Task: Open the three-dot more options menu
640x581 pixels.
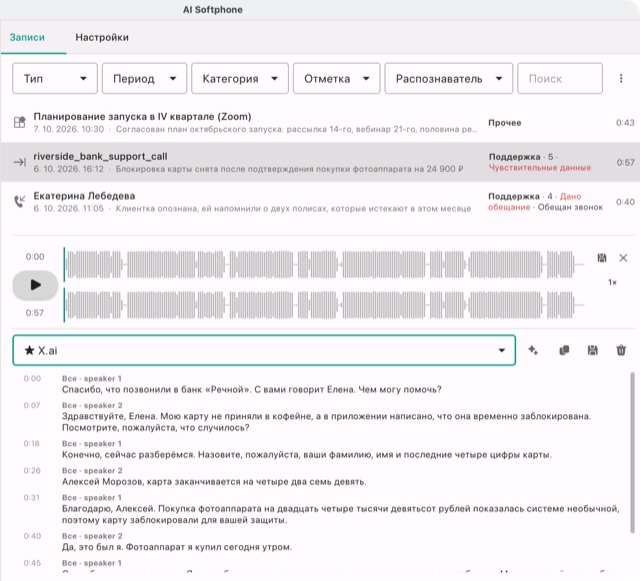Action: pyautogui.click(x=621, y=78)
